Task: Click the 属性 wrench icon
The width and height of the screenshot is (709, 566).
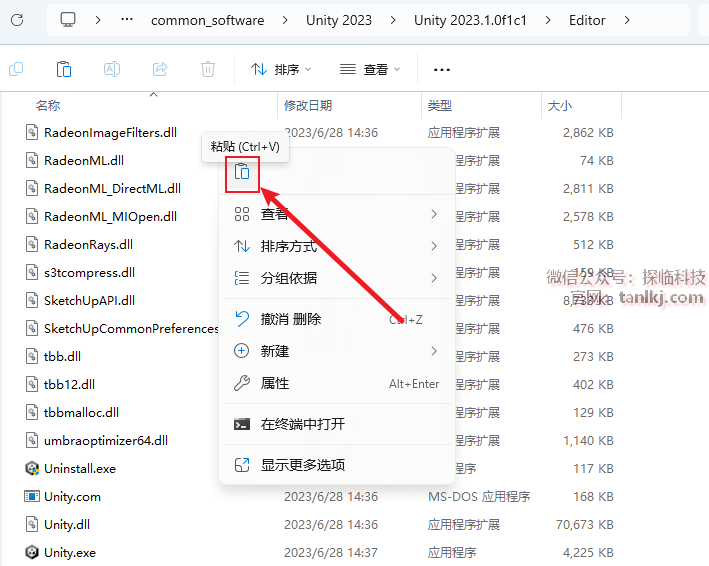Action: click(242, 383)
